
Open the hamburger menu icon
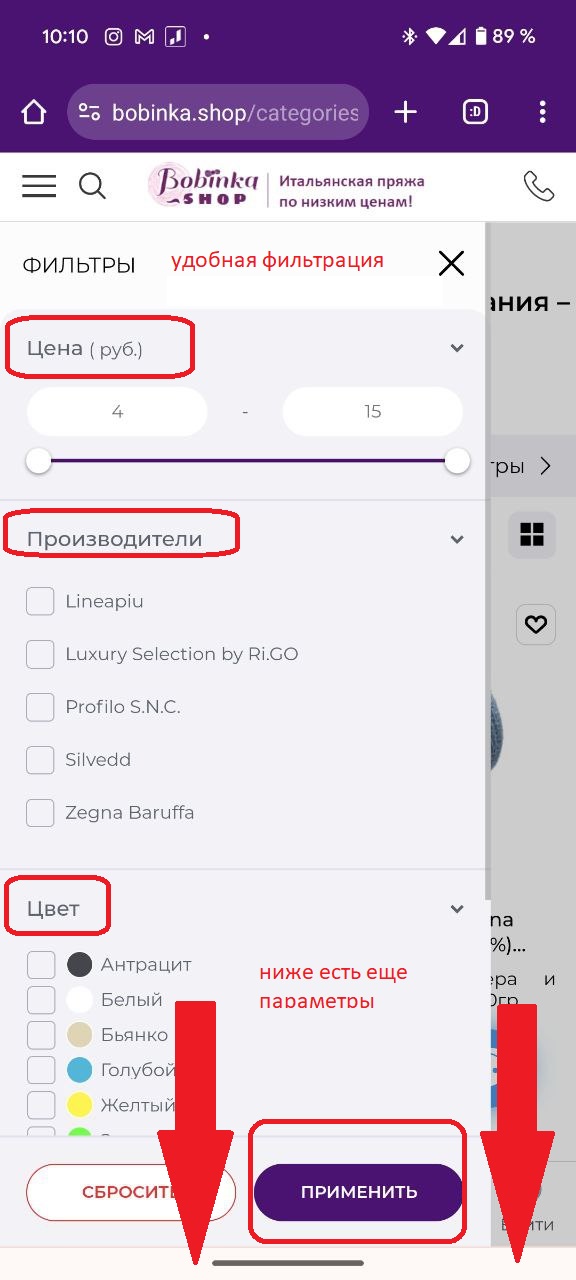point(39,186)
